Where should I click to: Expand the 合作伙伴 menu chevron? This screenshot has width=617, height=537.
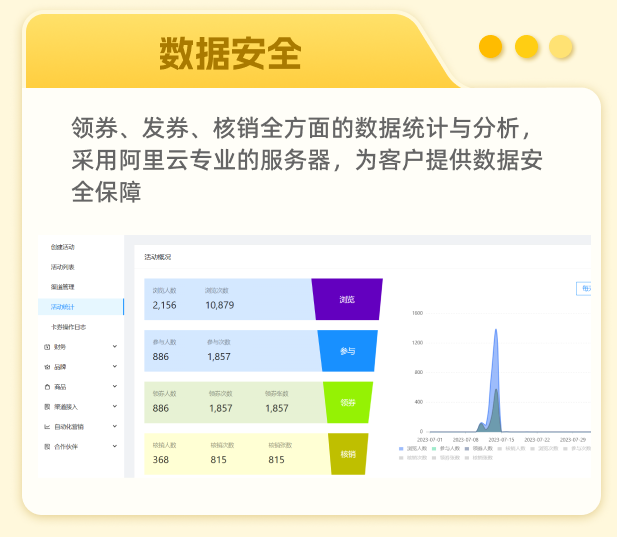[115, 446]
